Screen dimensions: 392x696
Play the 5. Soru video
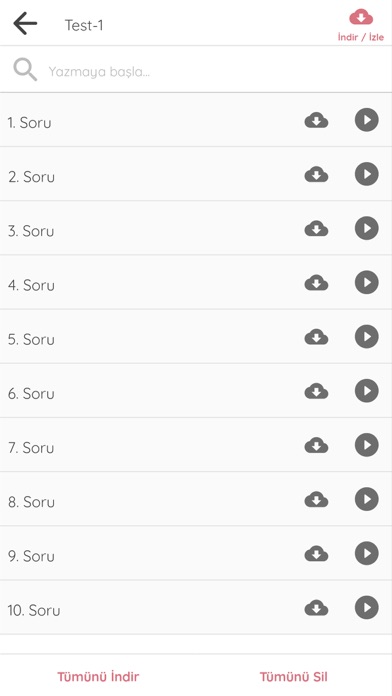(367, 336)
